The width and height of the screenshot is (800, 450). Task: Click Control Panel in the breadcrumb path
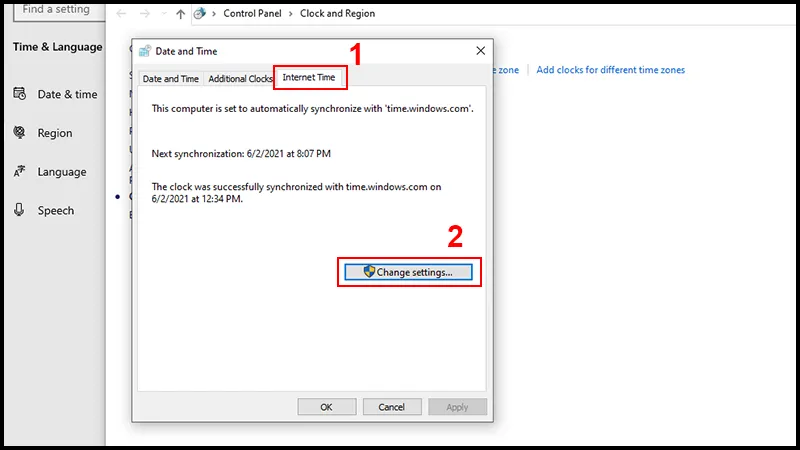[x=253, y=14]
